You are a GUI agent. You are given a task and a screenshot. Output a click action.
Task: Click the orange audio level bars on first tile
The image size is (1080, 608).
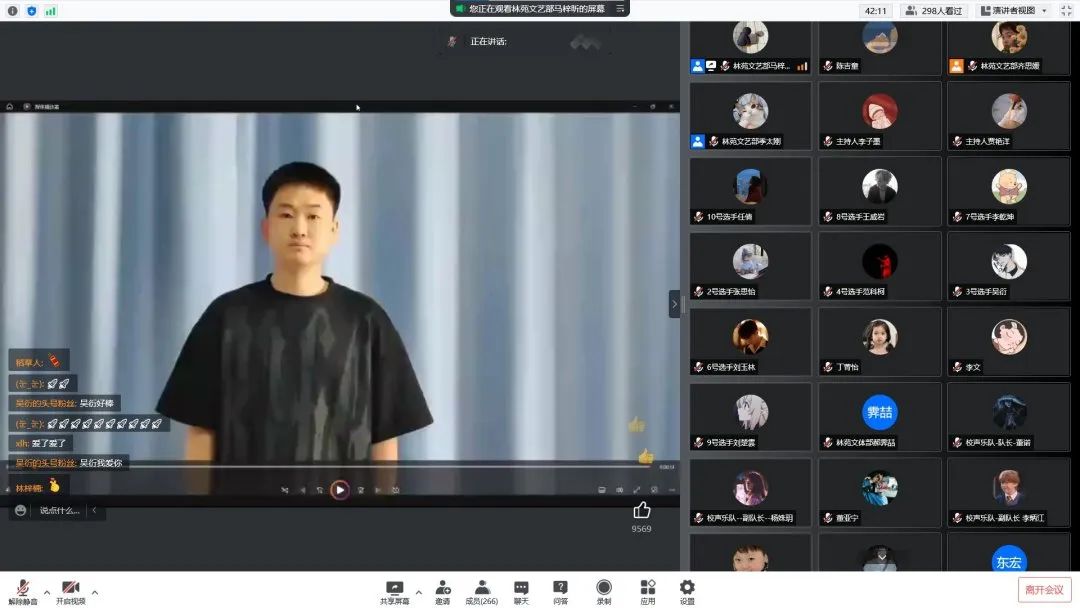coord(802,66)
